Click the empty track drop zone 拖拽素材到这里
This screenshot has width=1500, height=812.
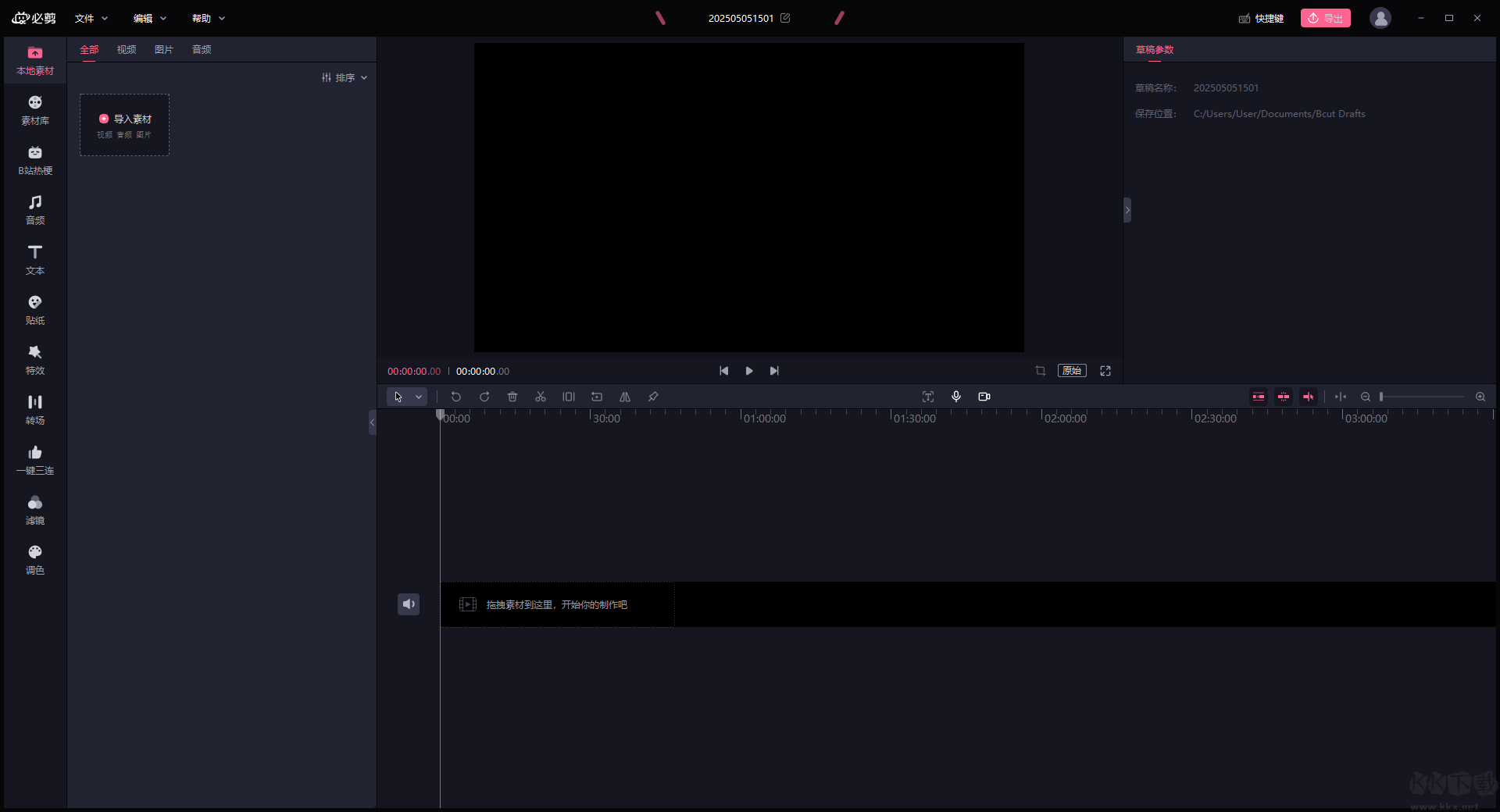click(x=557, y=604)
